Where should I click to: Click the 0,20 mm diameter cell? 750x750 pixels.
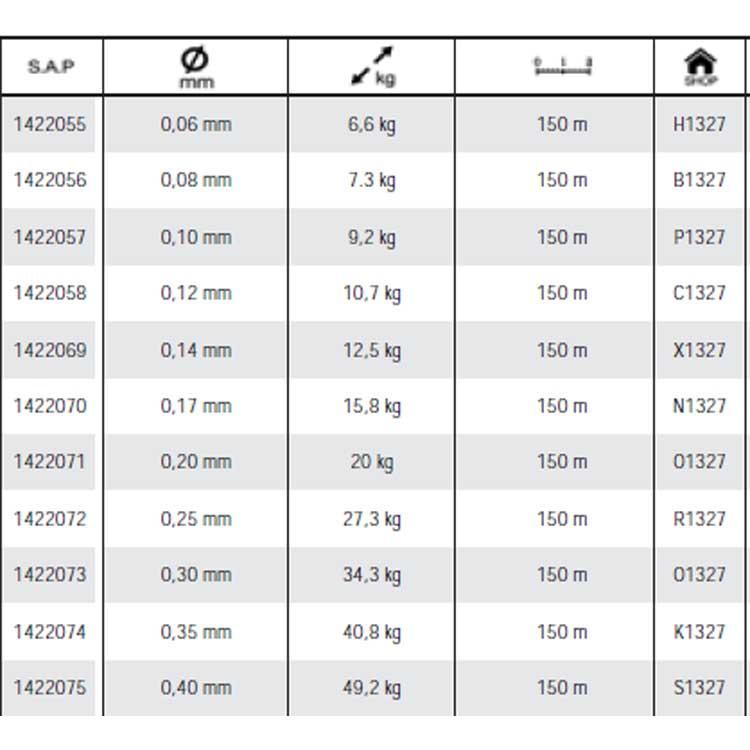tap(195, 462)
